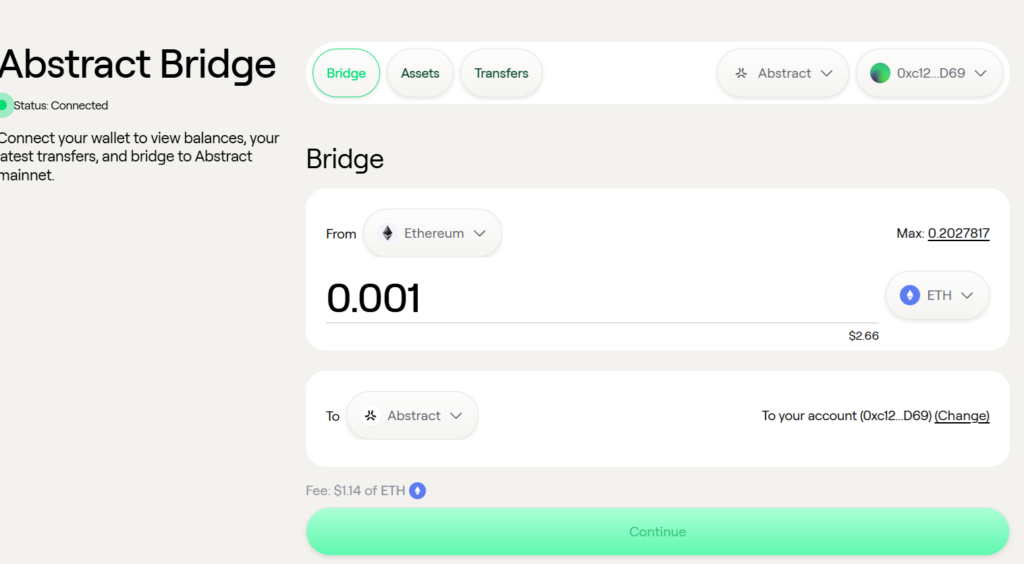The width and height of the screenshot is (1024, 564).
Task: Click the Abstract network icon in top bar
Action: [x=741, y=73]
